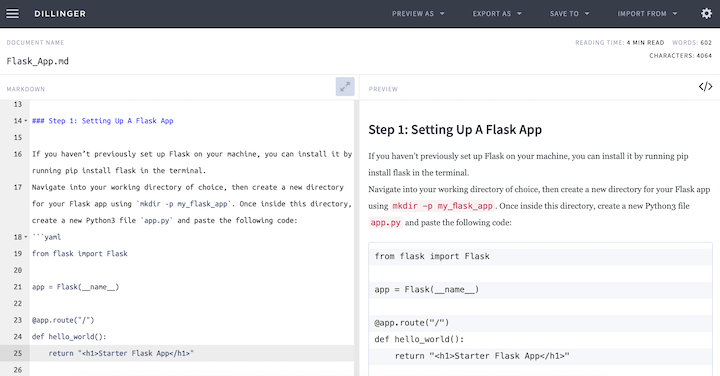The image size is (720, 376).
Task: Open the Import From dropdown
Action: tap(647, 14)
